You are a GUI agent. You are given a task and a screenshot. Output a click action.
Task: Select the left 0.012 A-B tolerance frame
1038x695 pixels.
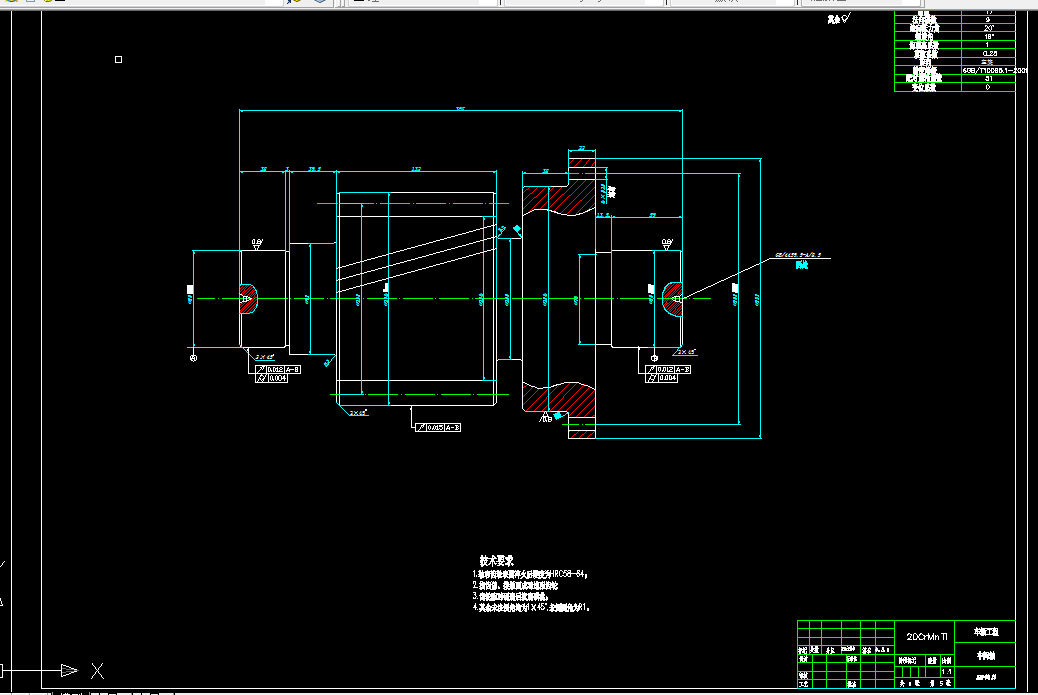[x=278, y=369]
